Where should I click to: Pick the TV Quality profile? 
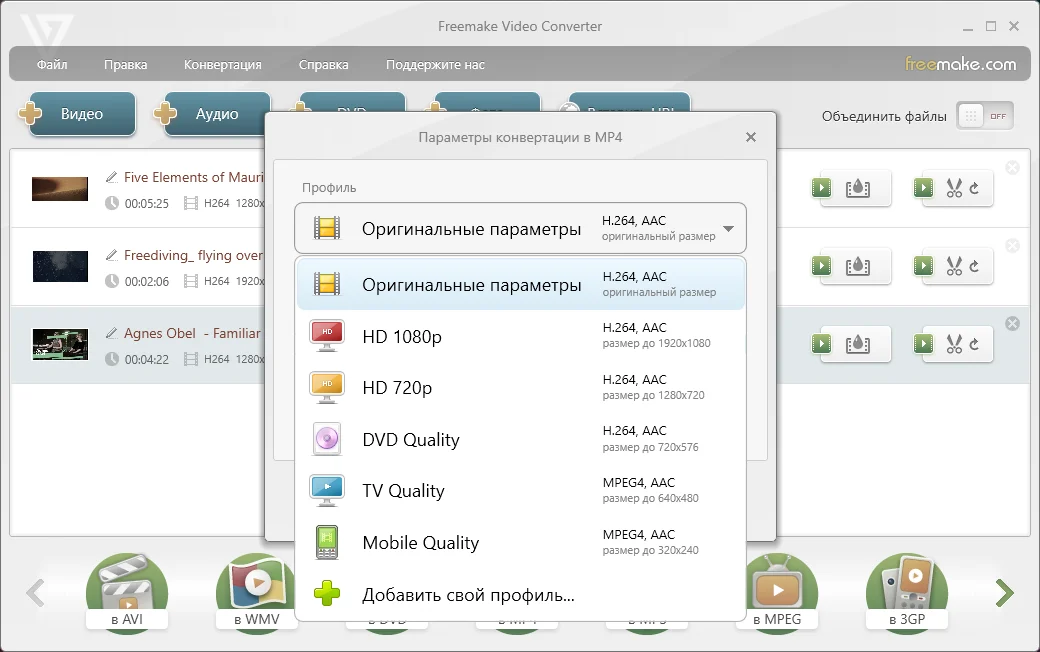coord(403,491)
